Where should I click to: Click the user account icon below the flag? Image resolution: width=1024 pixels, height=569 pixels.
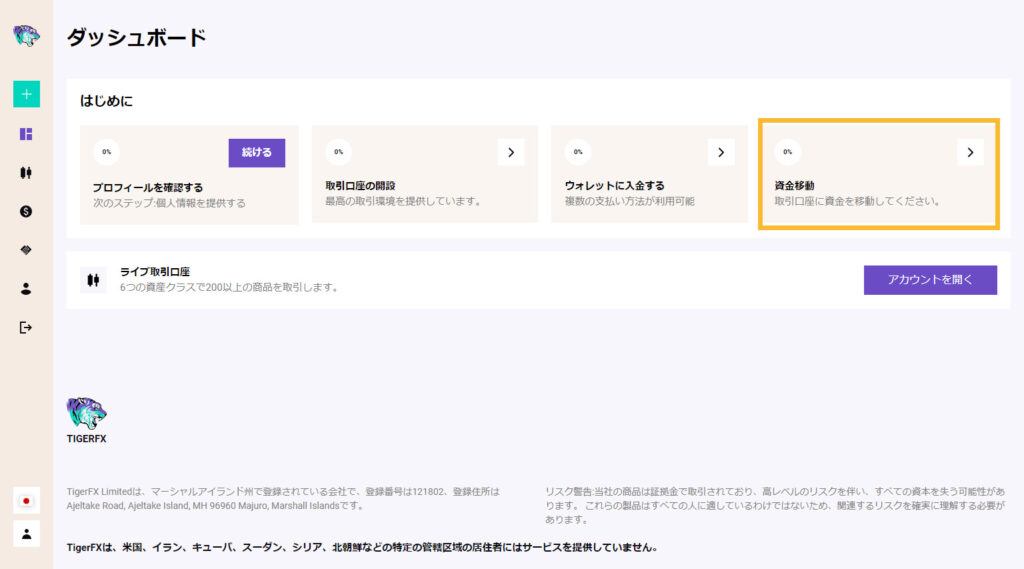26,534
